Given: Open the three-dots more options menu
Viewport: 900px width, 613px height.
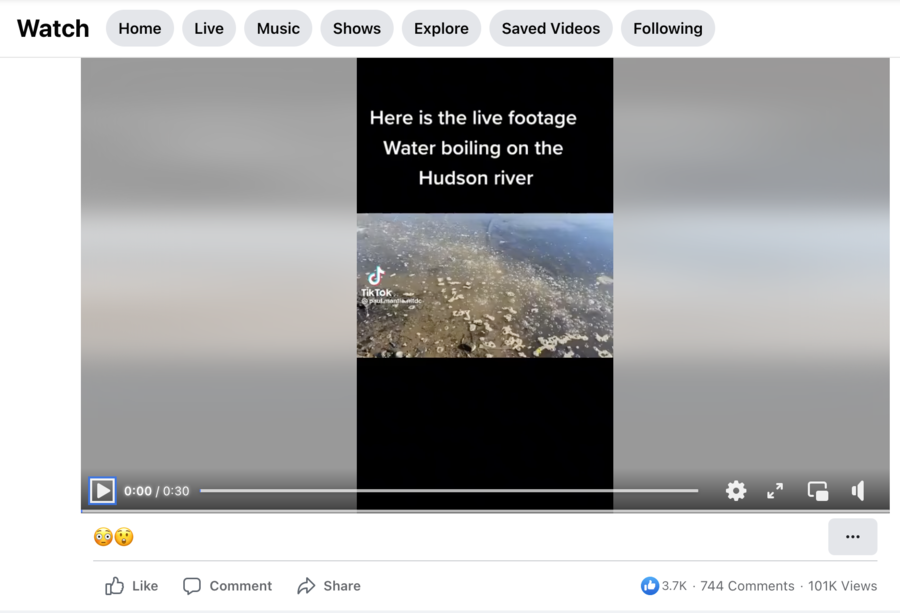Looking at the screenshot, I should (x=852, y=537).
